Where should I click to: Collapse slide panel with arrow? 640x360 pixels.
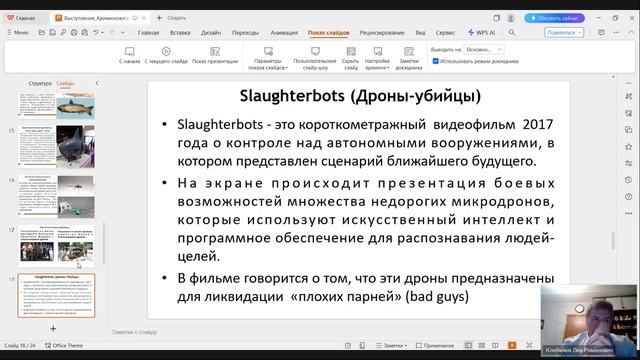click(x=97, y=83)
